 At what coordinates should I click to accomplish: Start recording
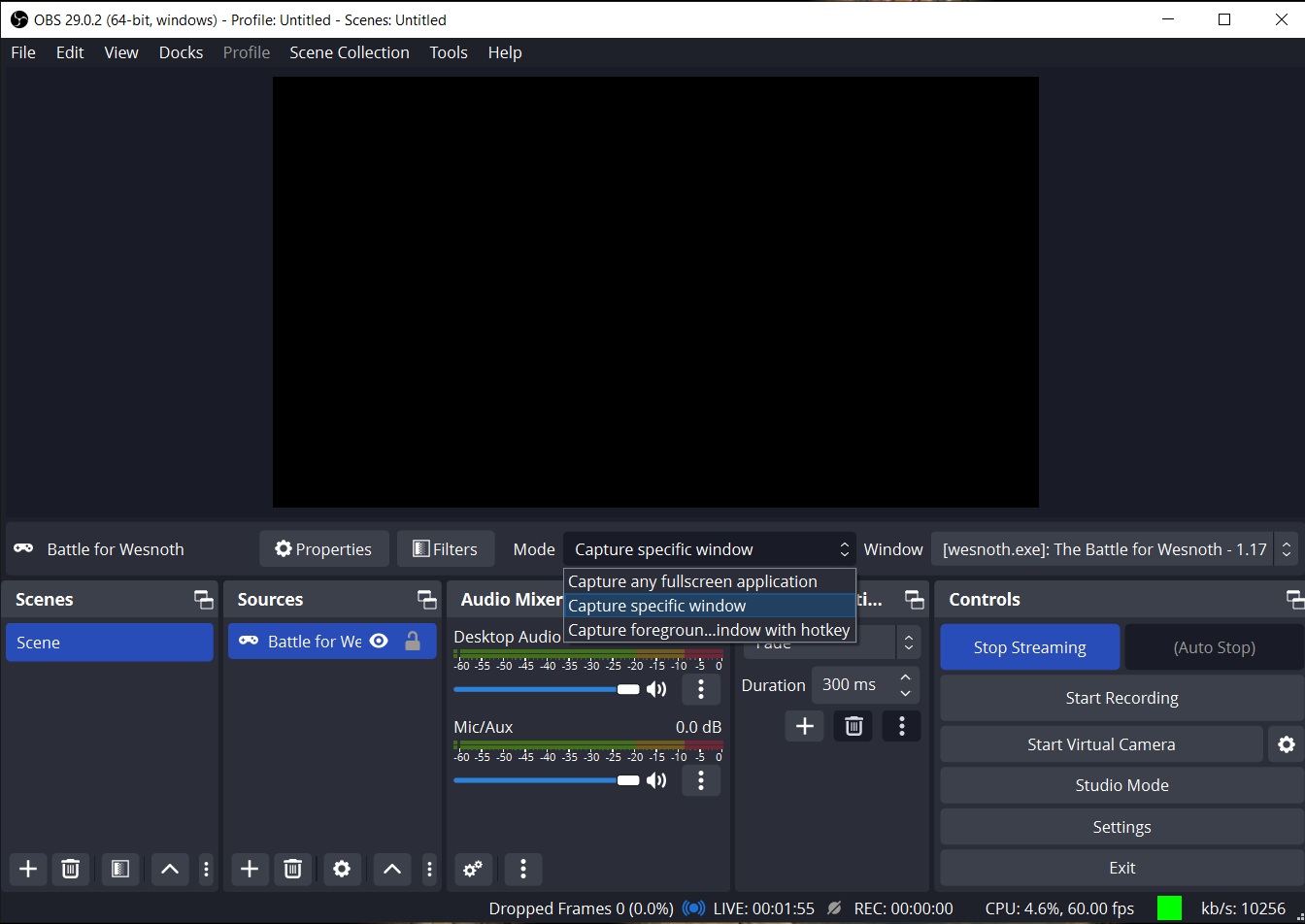pos(1121,698)
